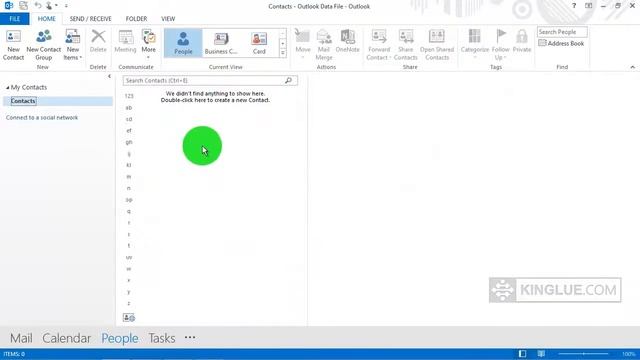This screenshot has width=640, height=360.
Task: Jump to the m index letter
Action: click(x=129, y=177)
